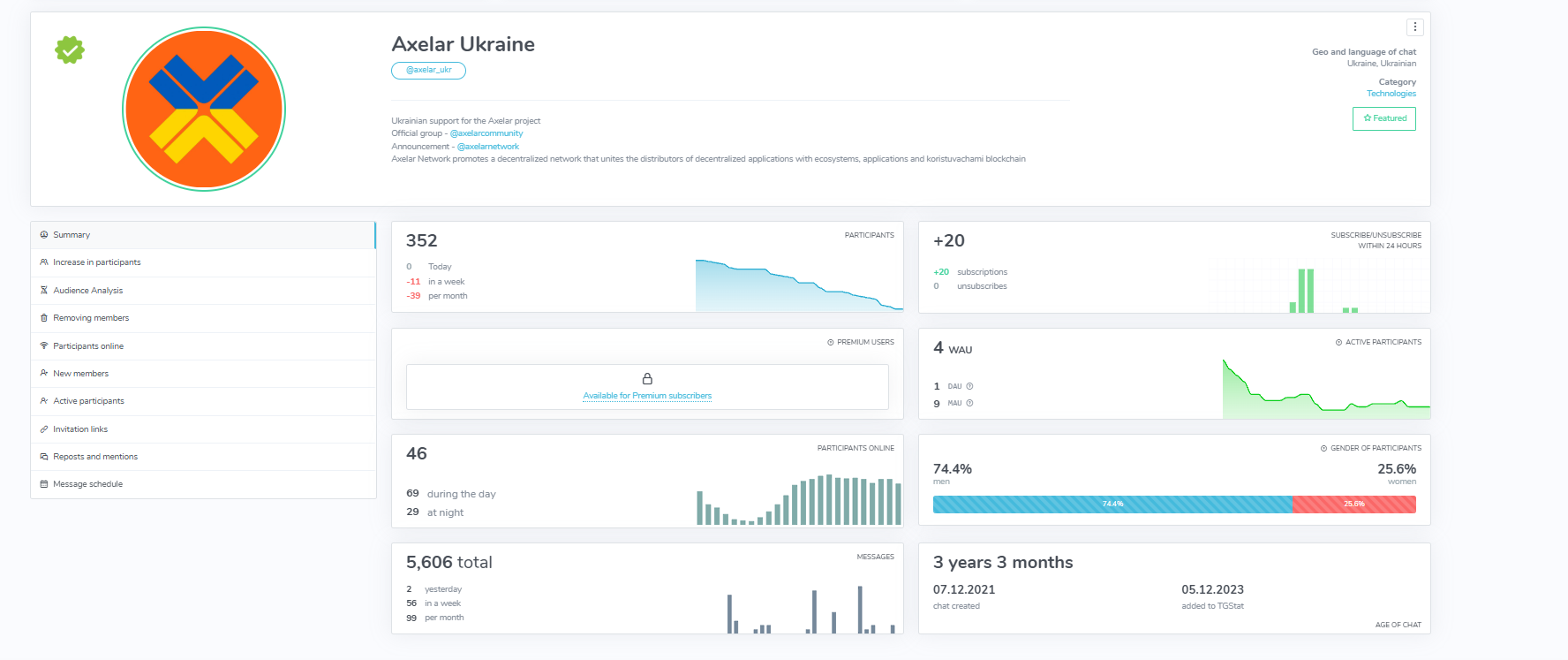Open the Active participants section

(x=203, y=401)
